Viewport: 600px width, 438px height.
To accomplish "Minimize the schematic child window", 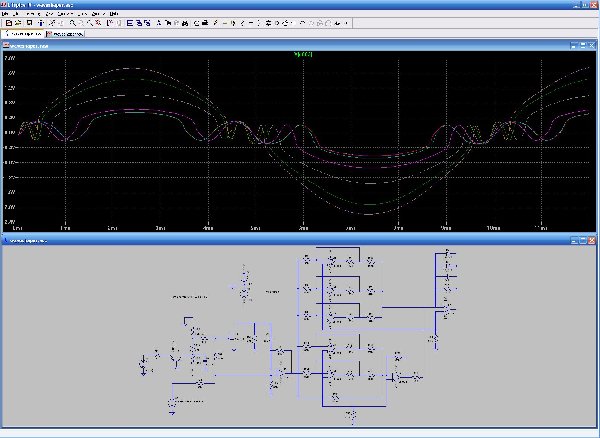I will (x=574, y=240).
